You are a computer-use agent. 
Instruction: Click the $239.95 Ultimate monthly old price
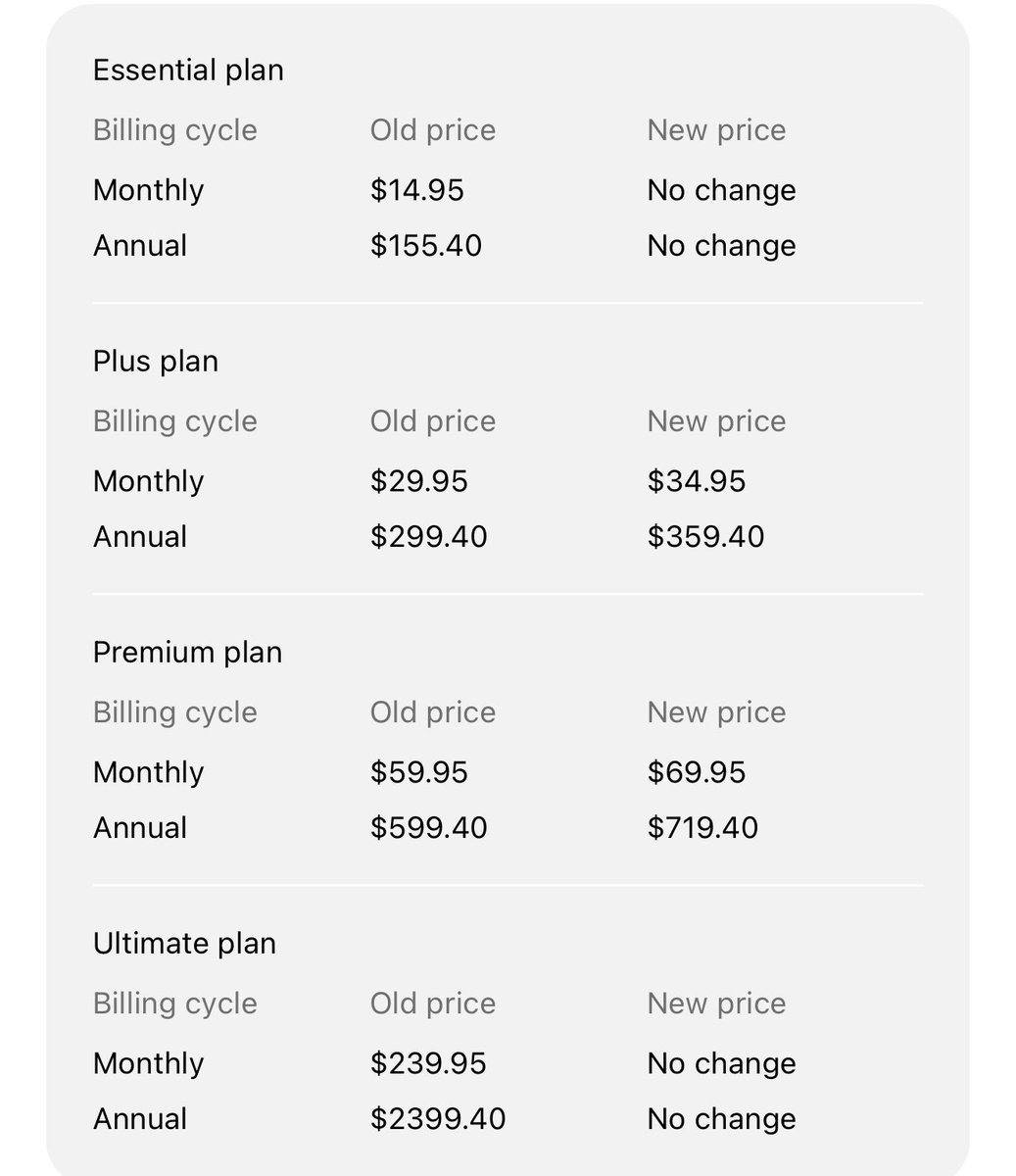pyautogui.click(x=428, y=1063)
